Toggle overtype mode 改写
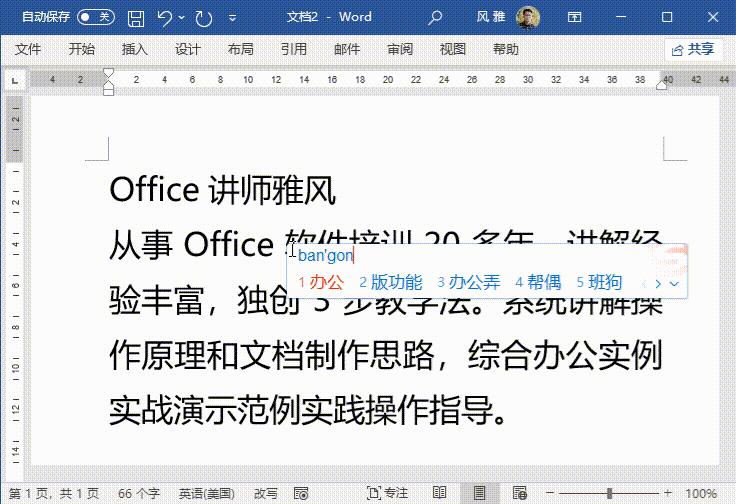 (x=266, y=494)
